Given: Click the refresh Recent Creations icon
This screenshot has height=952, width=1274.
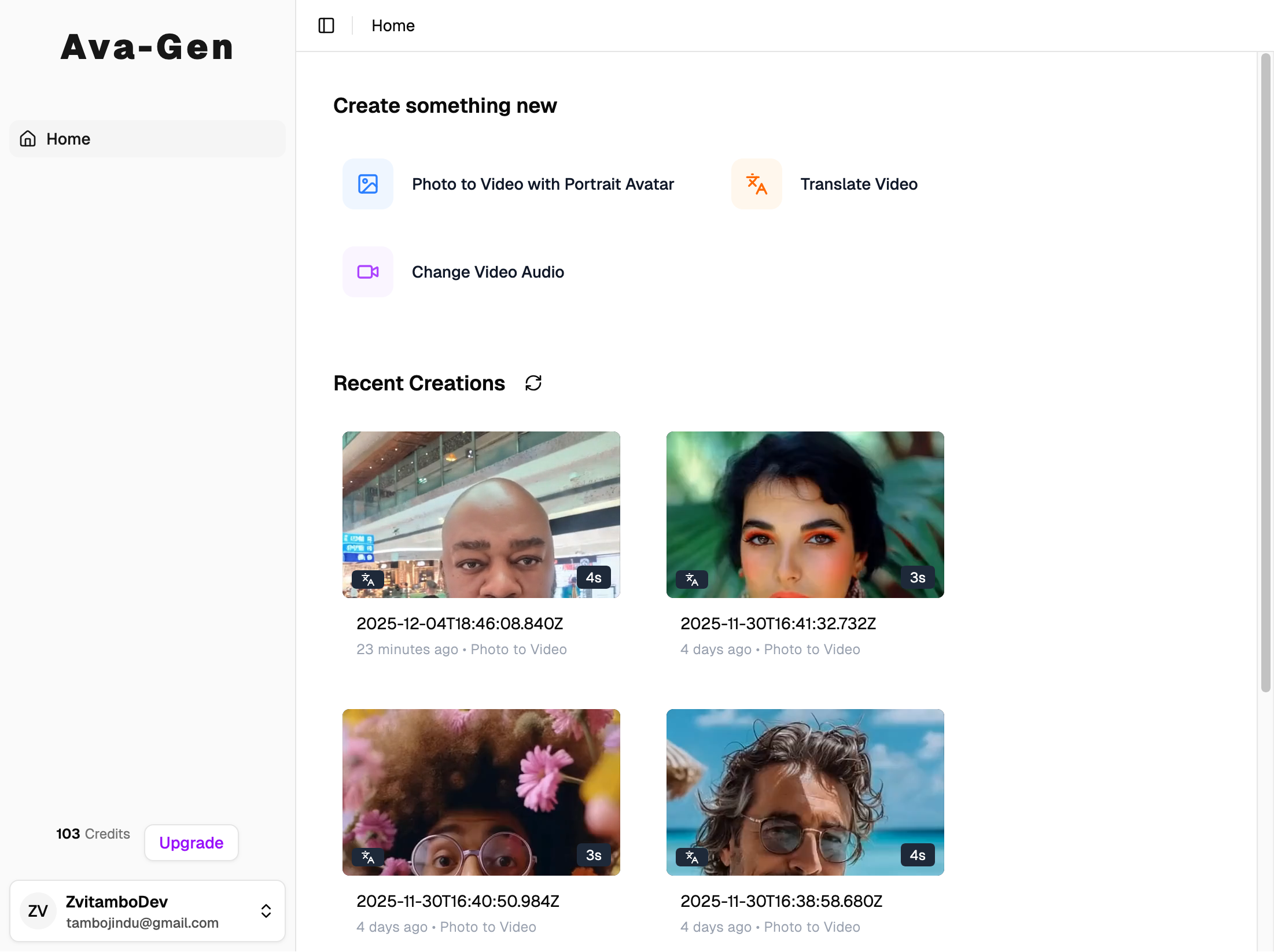Looking at the screenshot, I should tap(533, 383).
